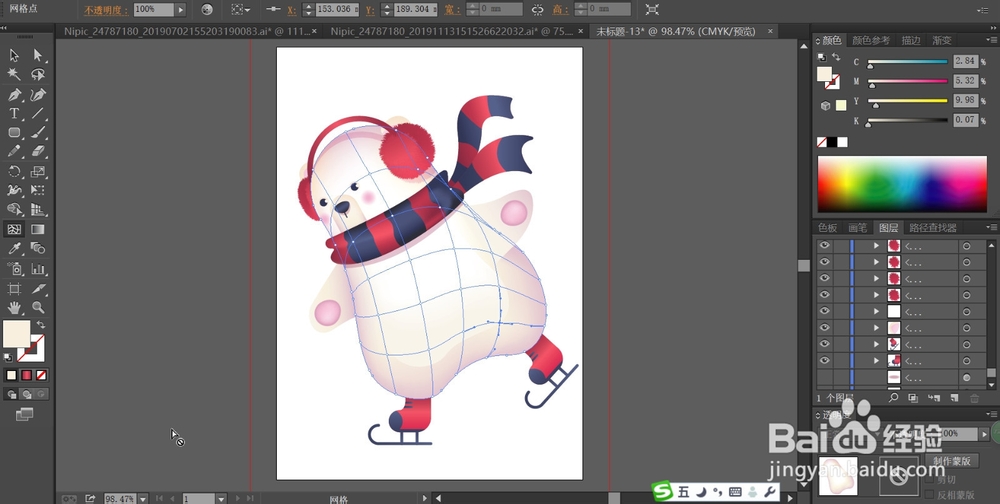
Task: Select the Eraser tool
Action: [x=38, y=151]
